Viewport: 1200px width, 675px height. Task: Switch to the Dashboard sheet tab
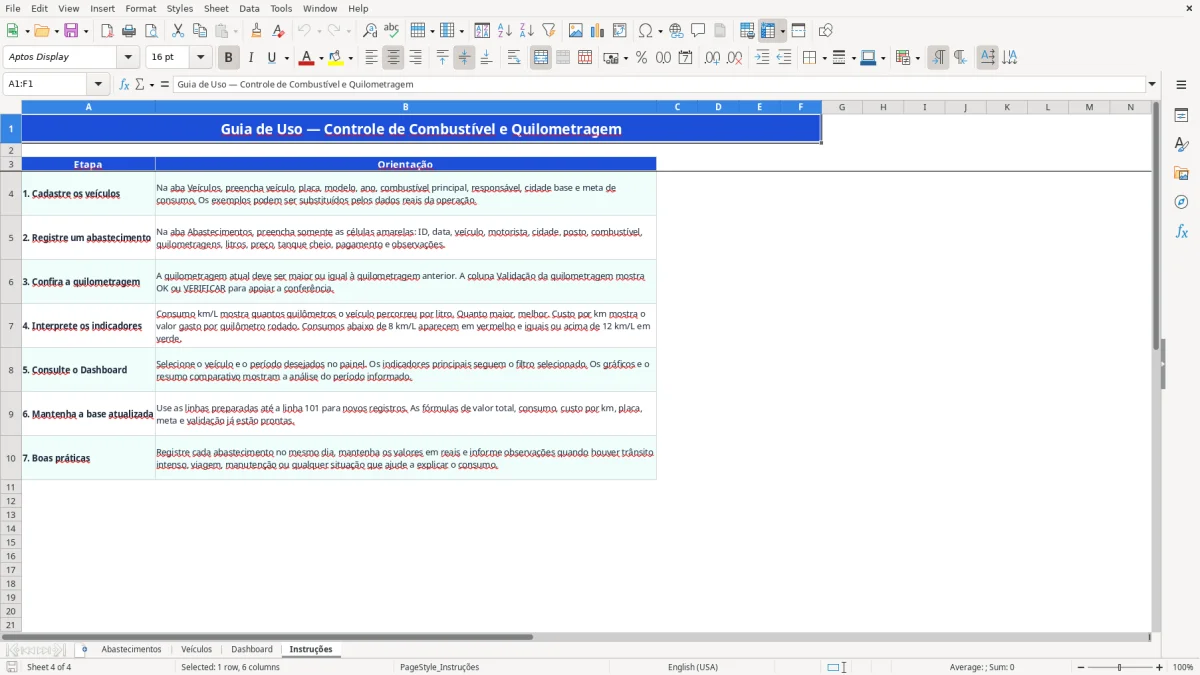[x=252, y=649]
